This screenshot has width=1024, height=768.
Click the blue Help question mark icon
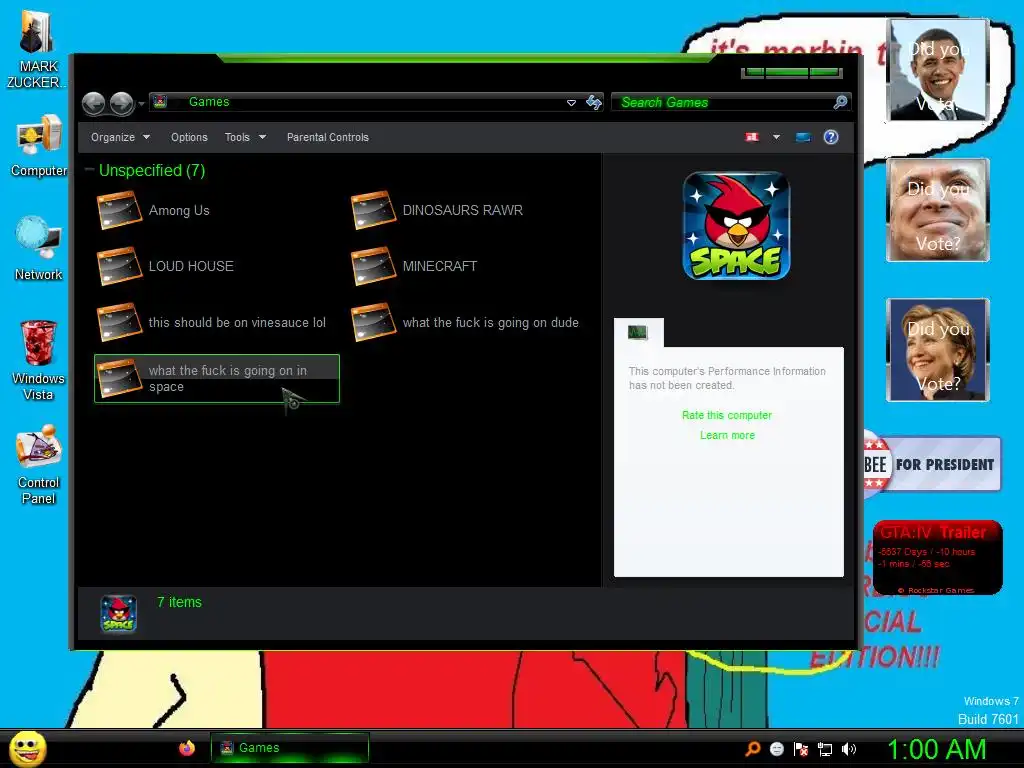tap(831, 137)
